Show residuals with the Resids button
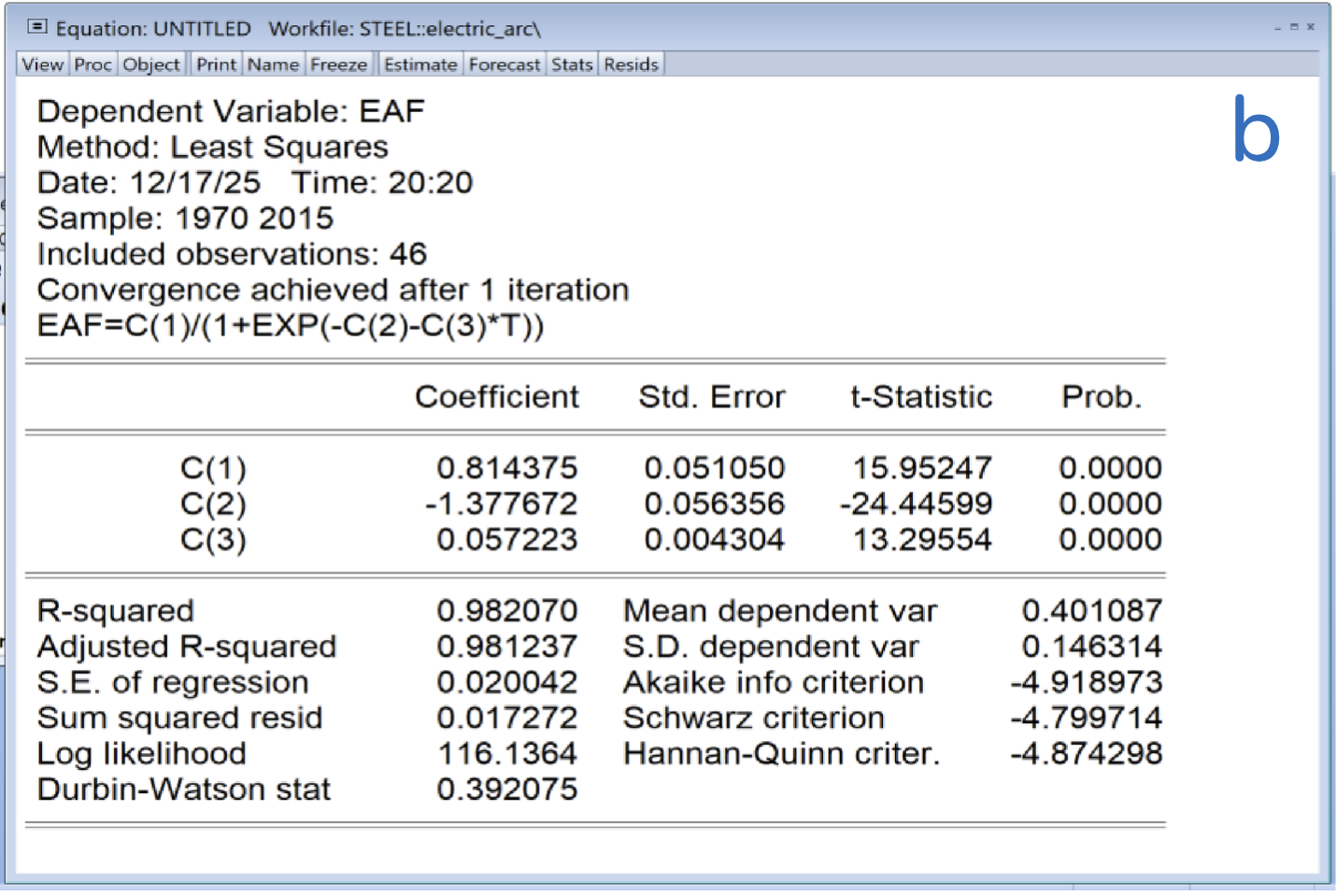The height and width of the screenshot is (896, 1337). click(x=631, y=64)
